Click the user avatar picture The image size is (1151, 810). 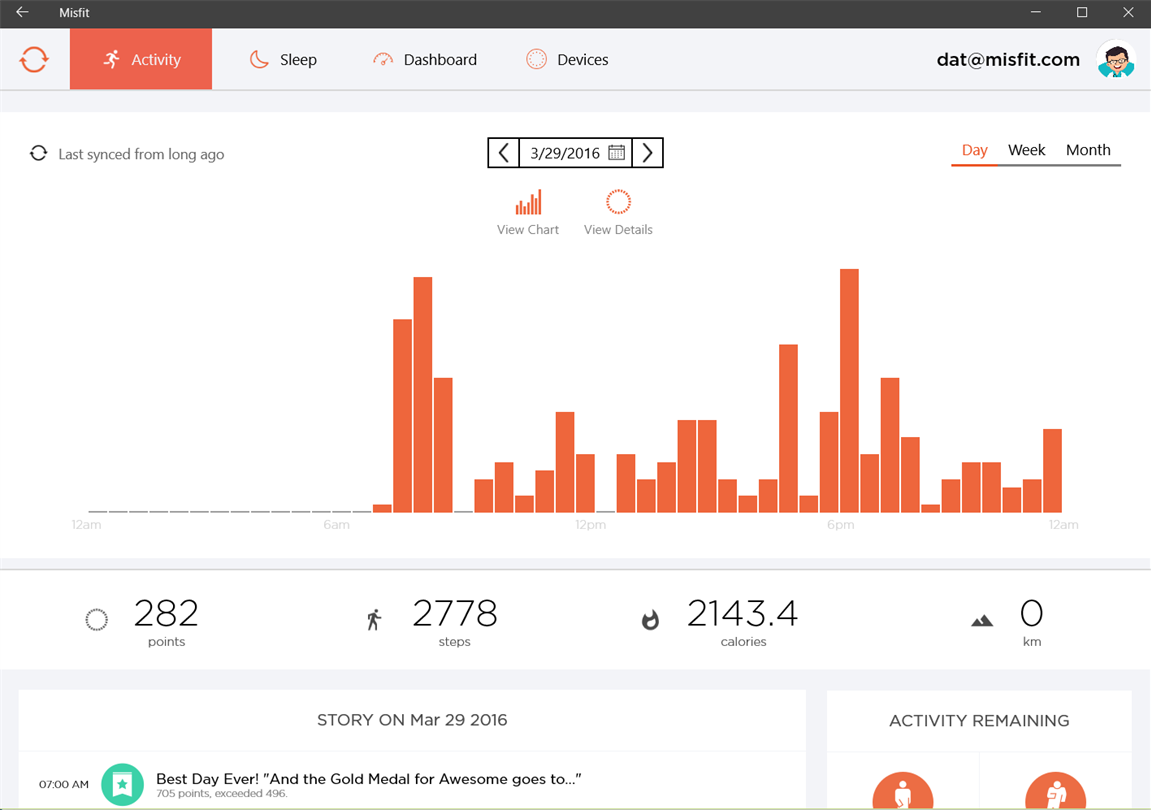(1116, 59)
